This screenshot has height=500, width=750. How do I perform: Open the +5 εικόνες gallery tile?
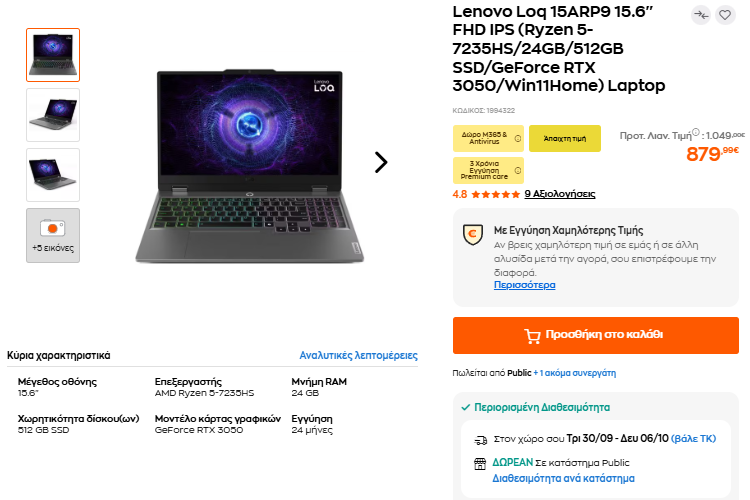click(53, 235)
